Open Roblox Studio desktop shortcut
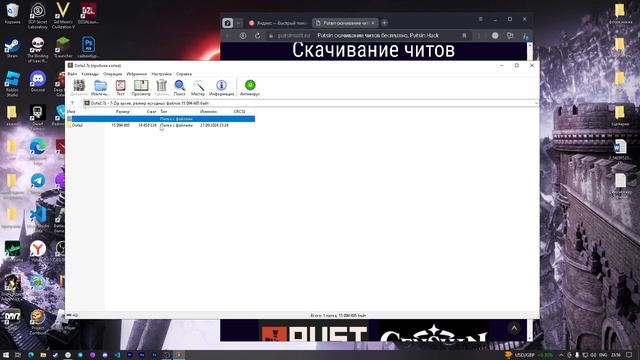Image resolution: width=640 pixels, height=360 pixels. (x=12, y=84)
